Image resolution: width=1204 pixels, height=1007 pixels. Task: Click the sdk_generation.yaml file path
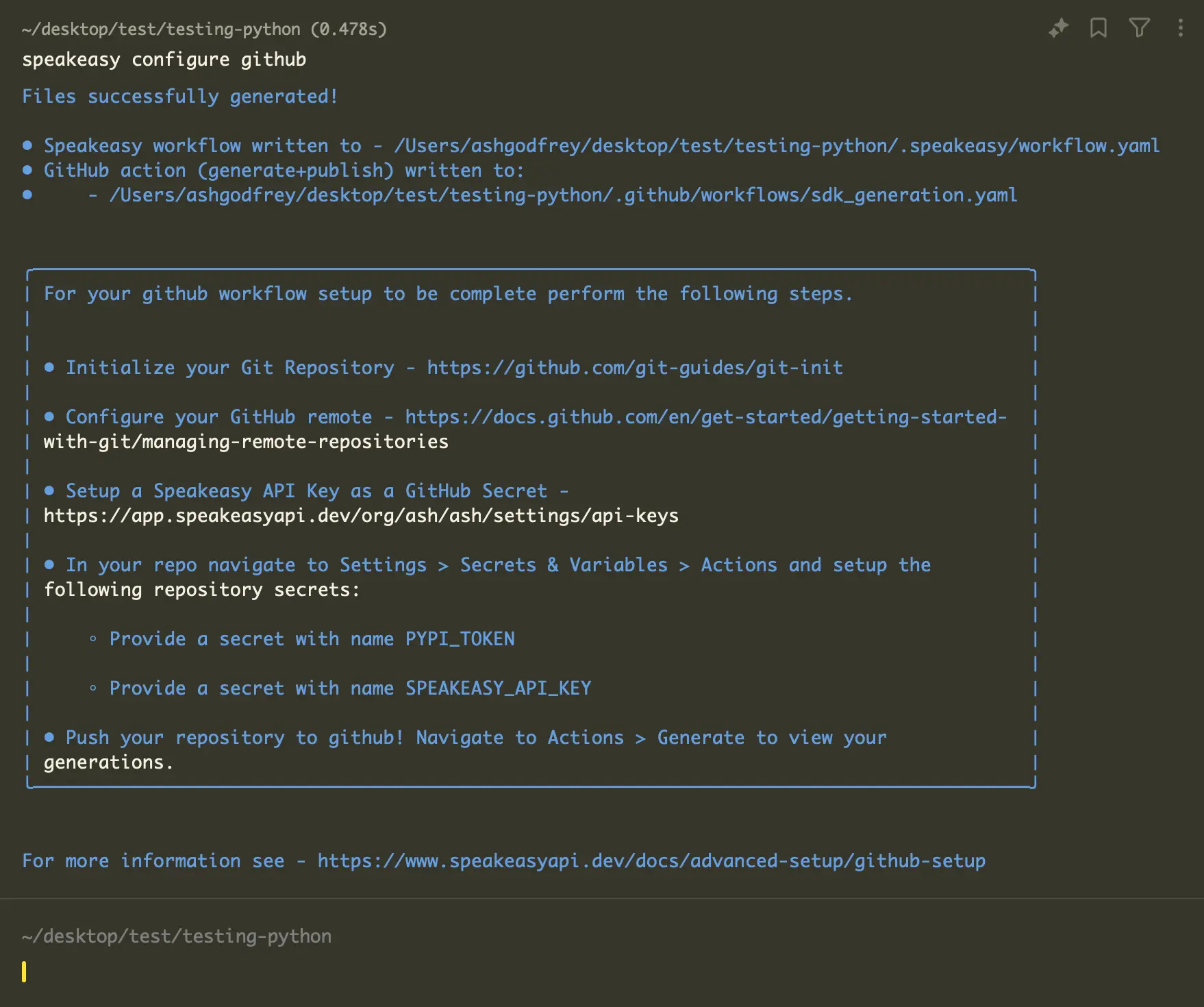pos(563,195)
